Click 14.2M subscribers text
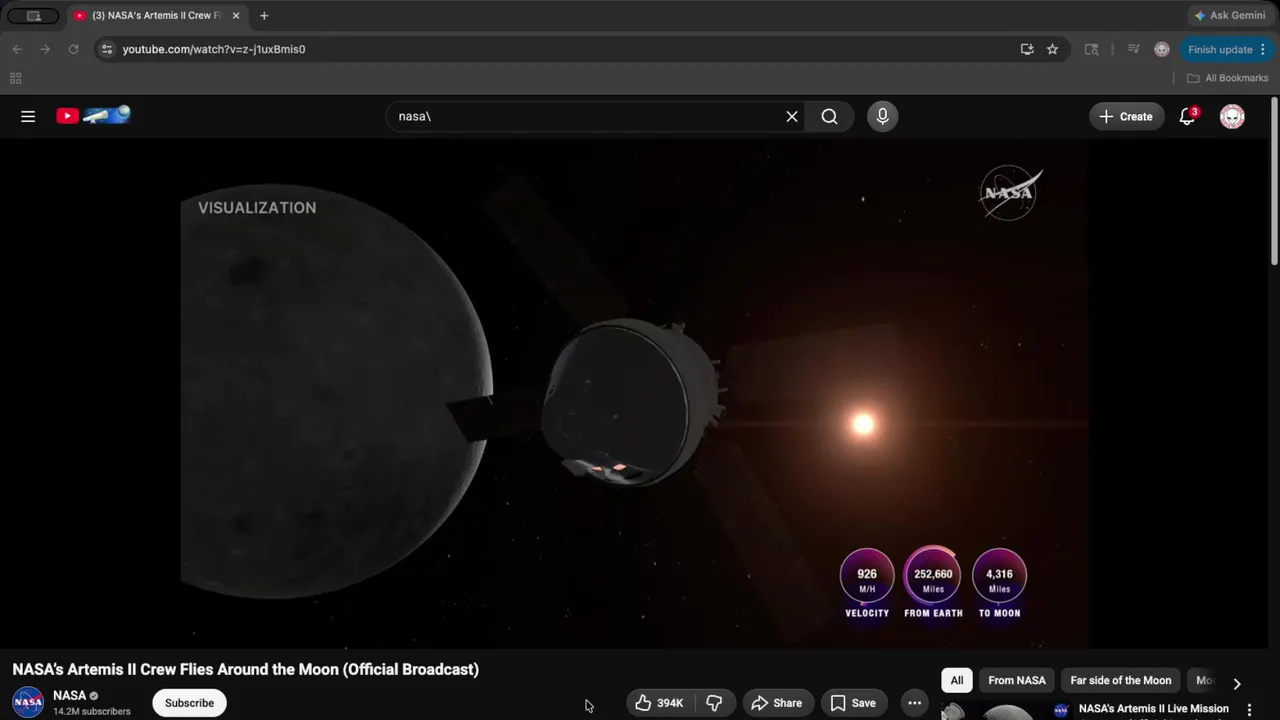The height and width of the screenshot is (720, 1280). (92, 712)
